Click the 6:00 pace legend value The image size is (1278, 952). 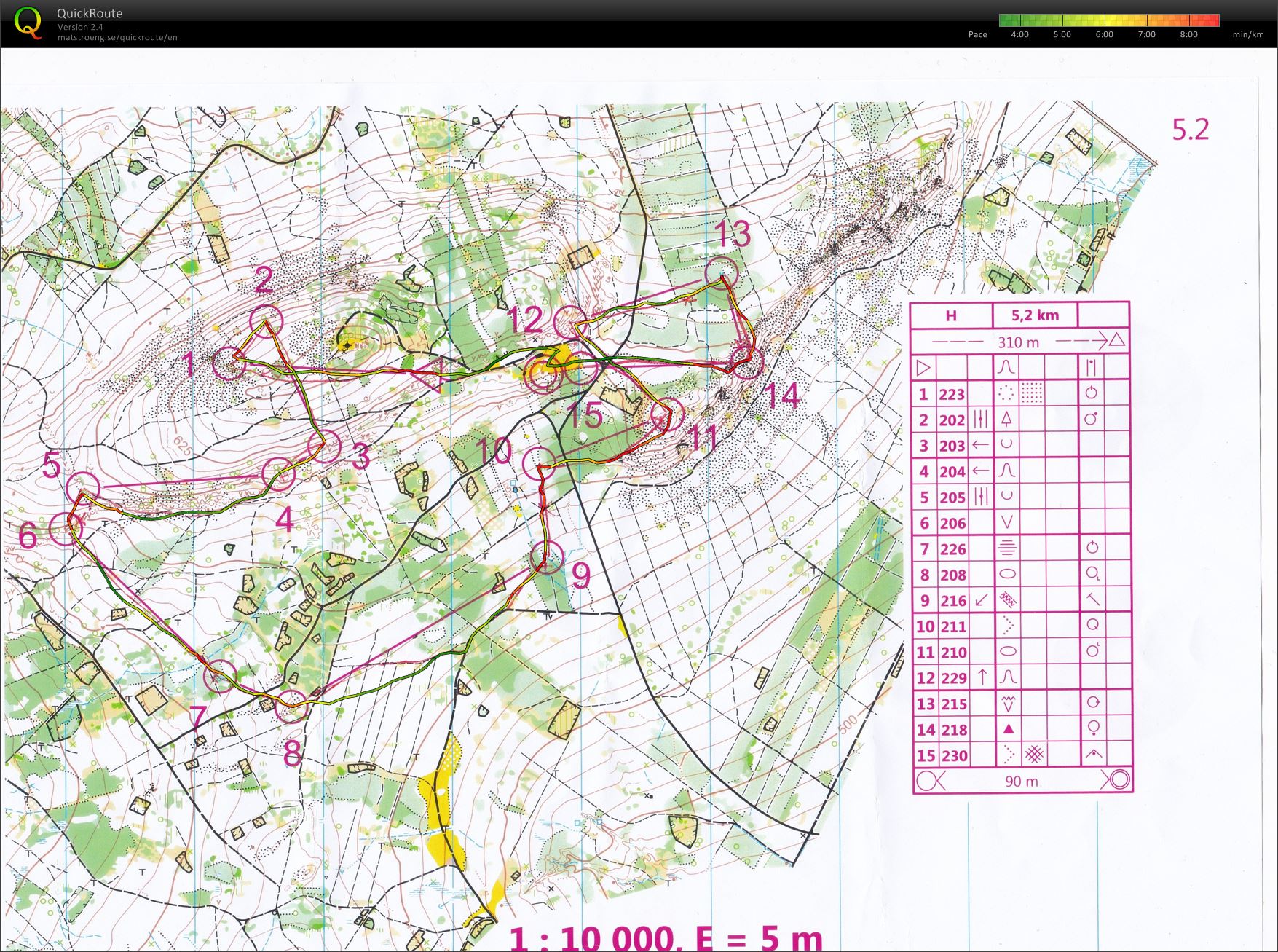click(1104, 34)
